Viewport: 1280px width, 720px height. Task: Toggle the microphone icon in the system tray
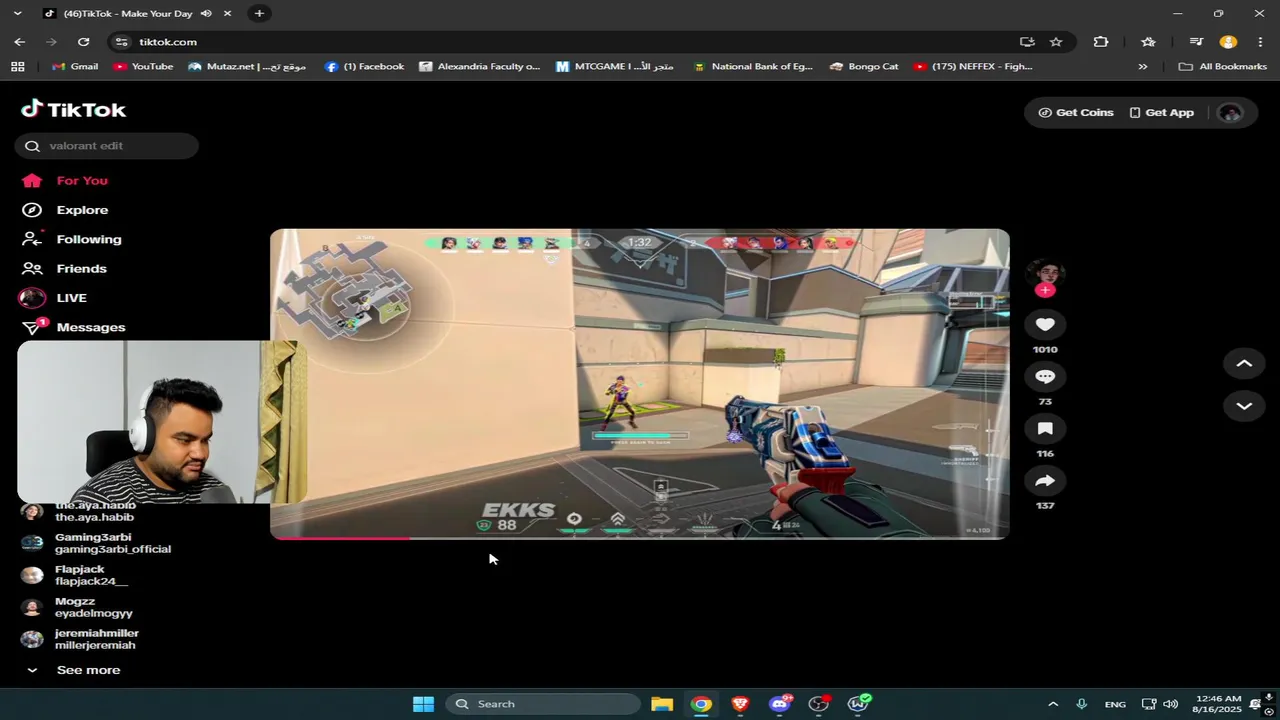pyautogui.click(x=1082, y=704)
